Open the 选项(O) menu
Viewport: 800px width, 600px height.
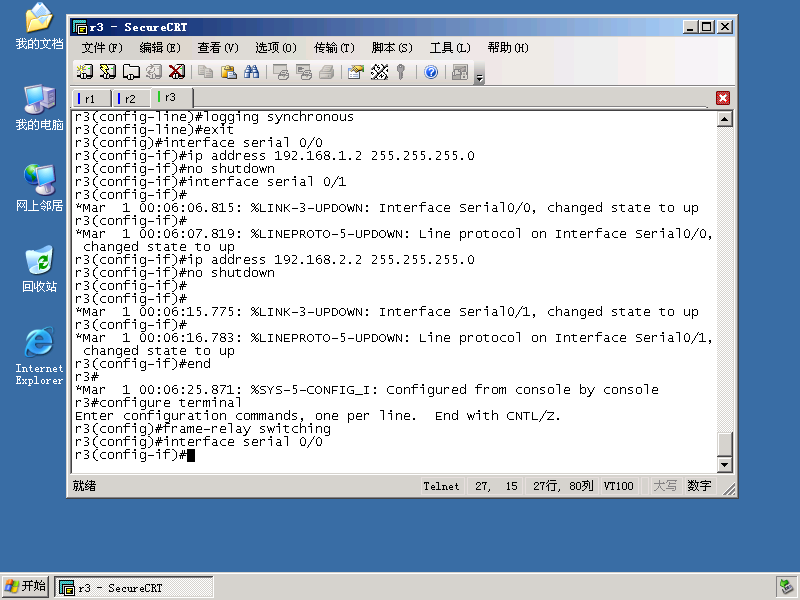point(276,48)
